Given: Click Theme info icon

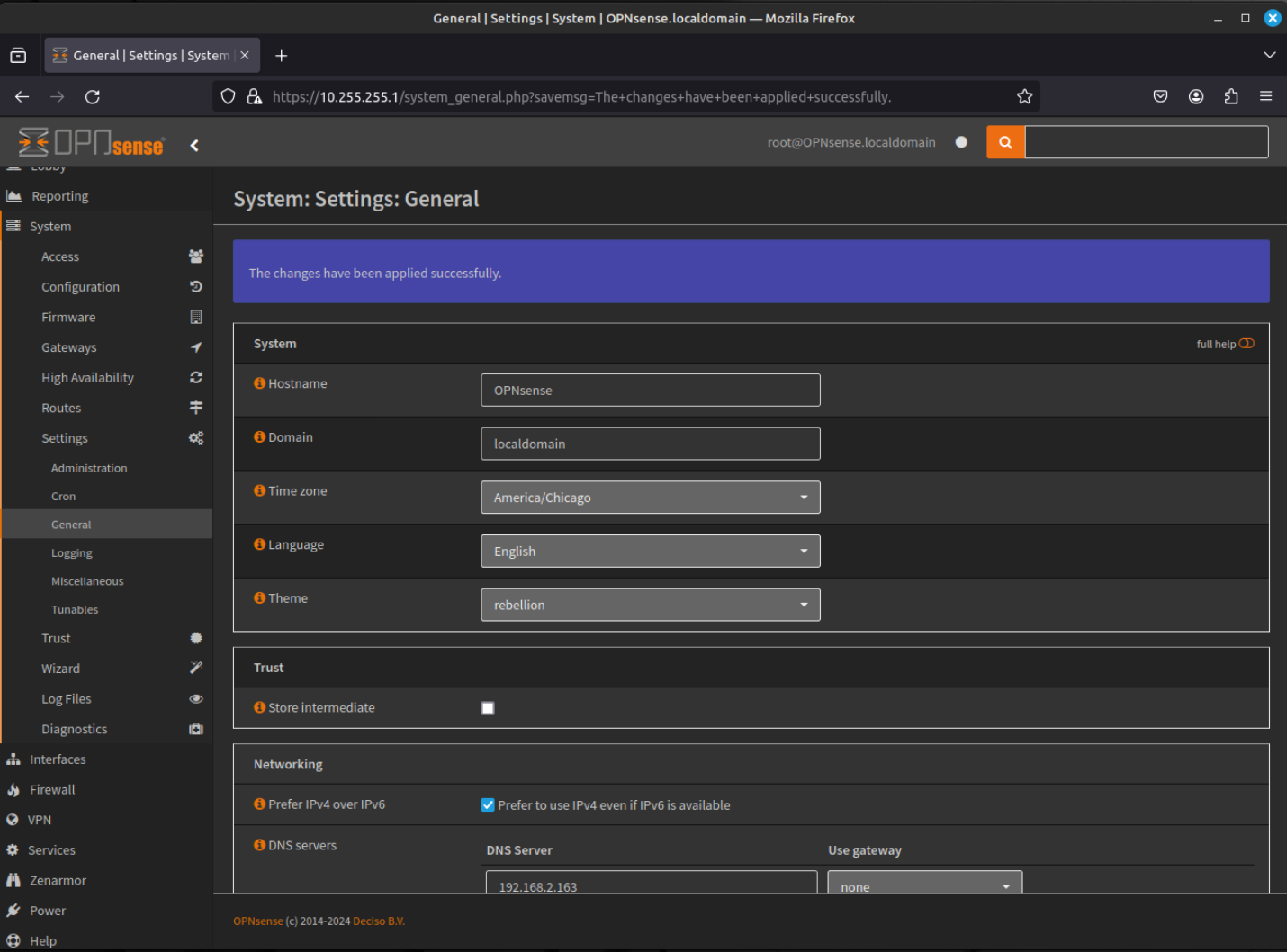Looking at the screenshot, I should click(260, 597).
